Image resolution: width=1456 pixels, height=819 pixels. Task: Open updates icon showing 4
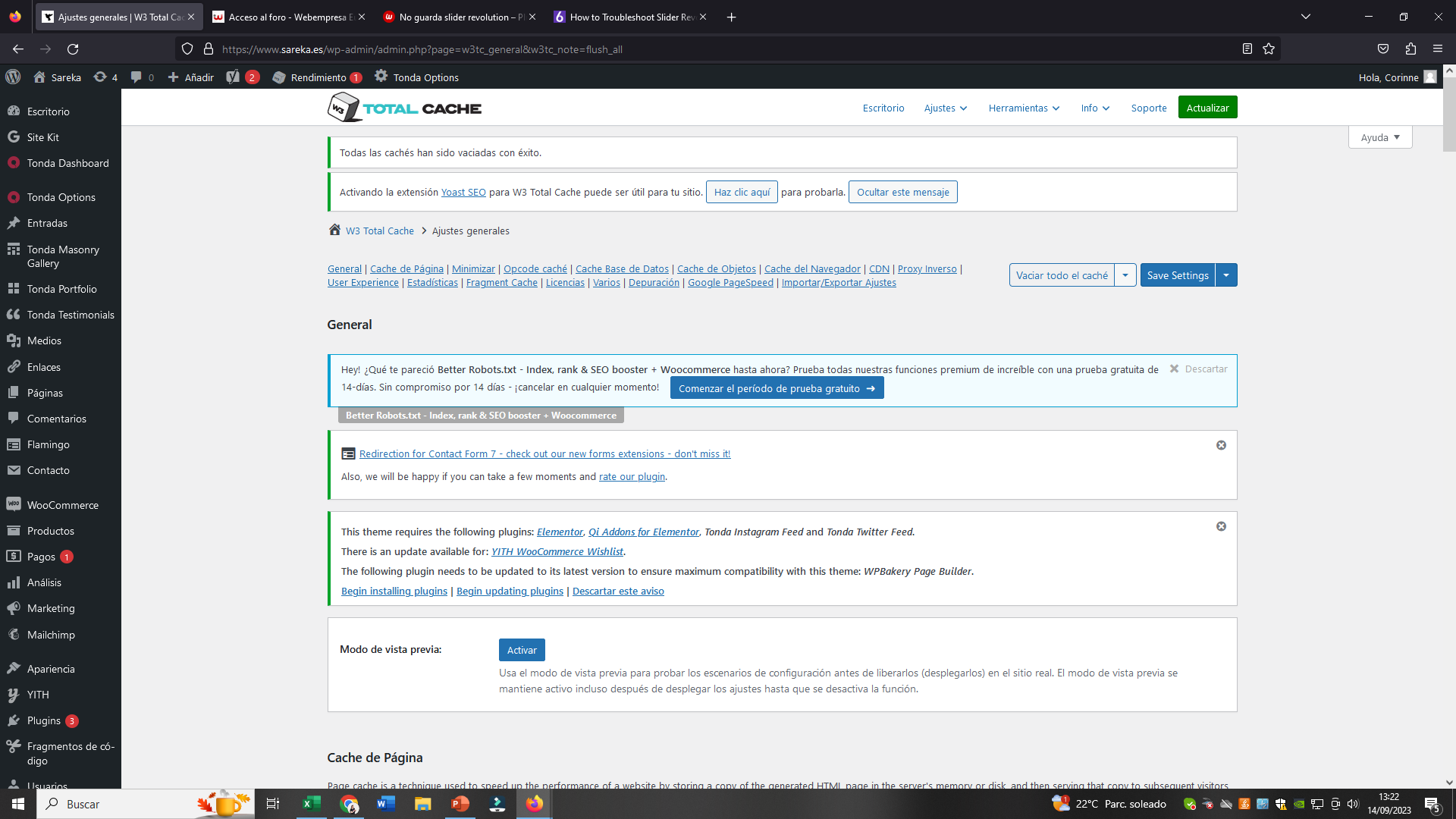click(105, 77)
